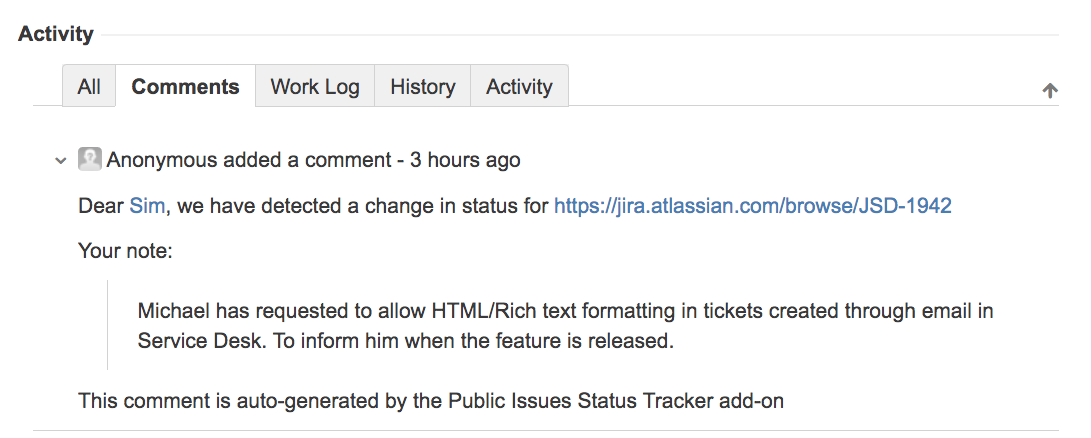Select the Comments tab

tap(185, 87)
